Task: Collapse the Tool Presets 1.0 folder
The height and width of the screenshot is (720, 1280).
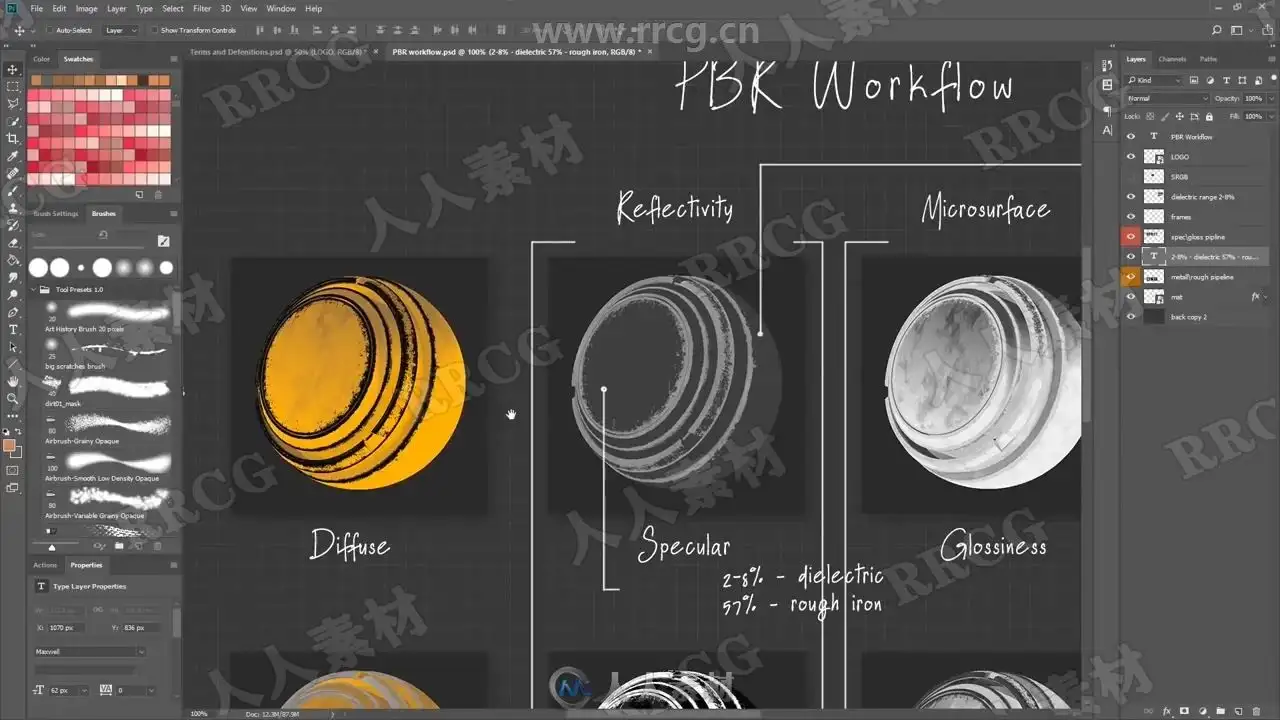Action: click(33, 290)
